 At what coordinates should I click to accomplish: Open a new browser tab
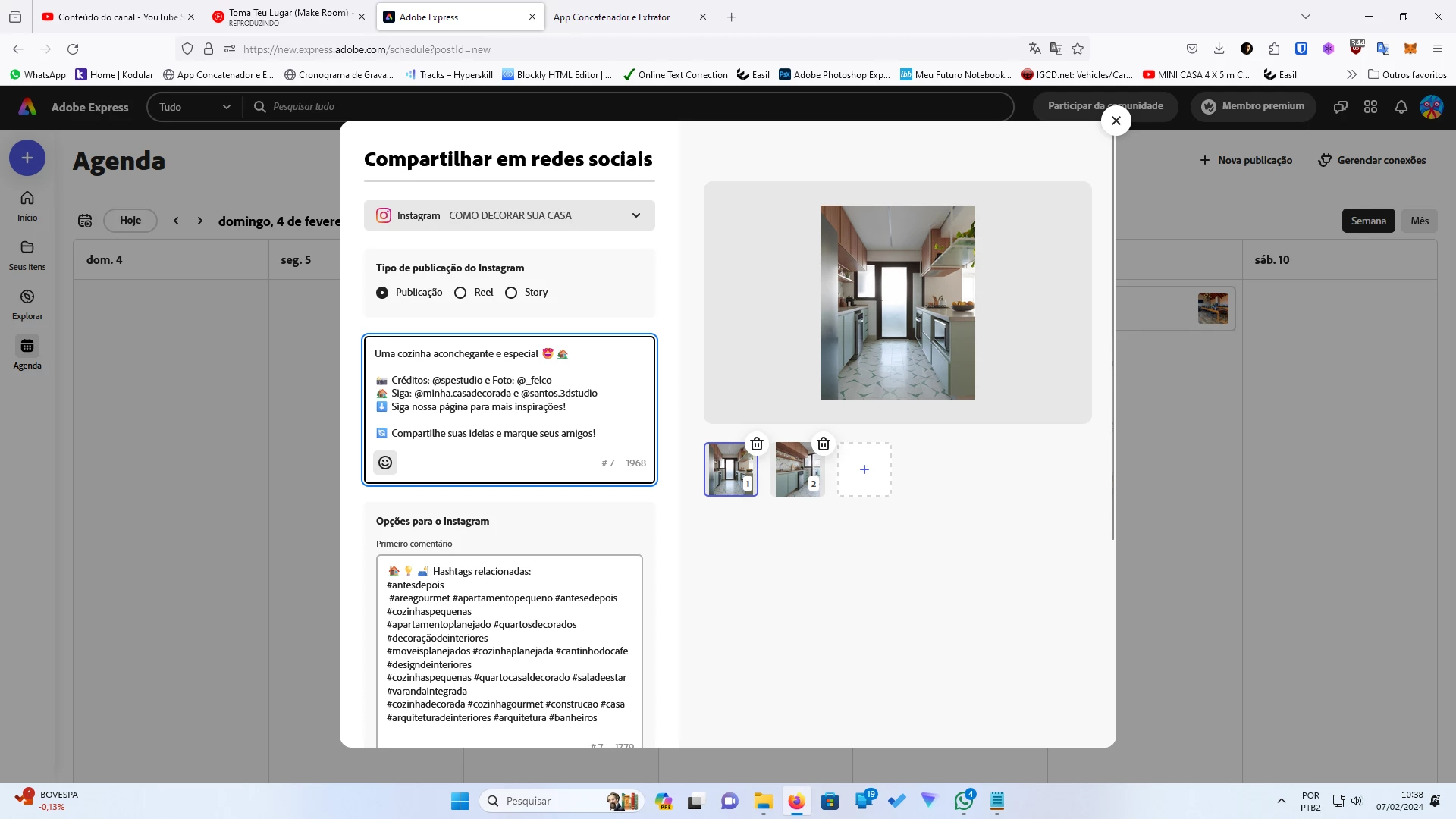pos(731,17)
